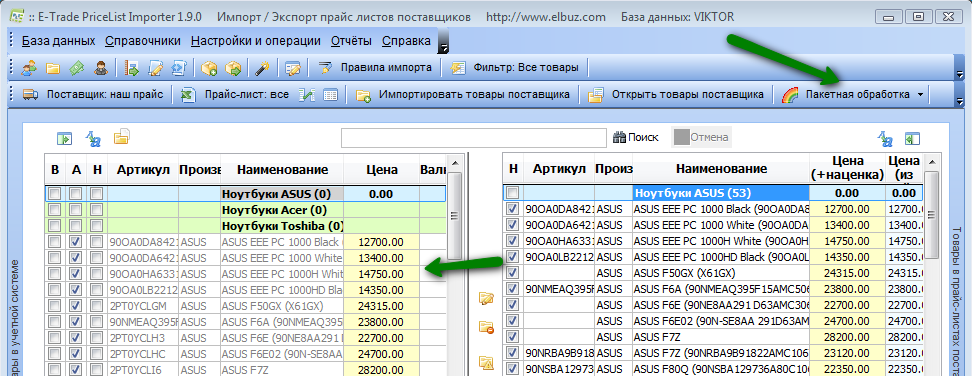Open the Пакетная обработка dropdown arrow
This screenshot has height=376, width=972.
tap(920, 95)
